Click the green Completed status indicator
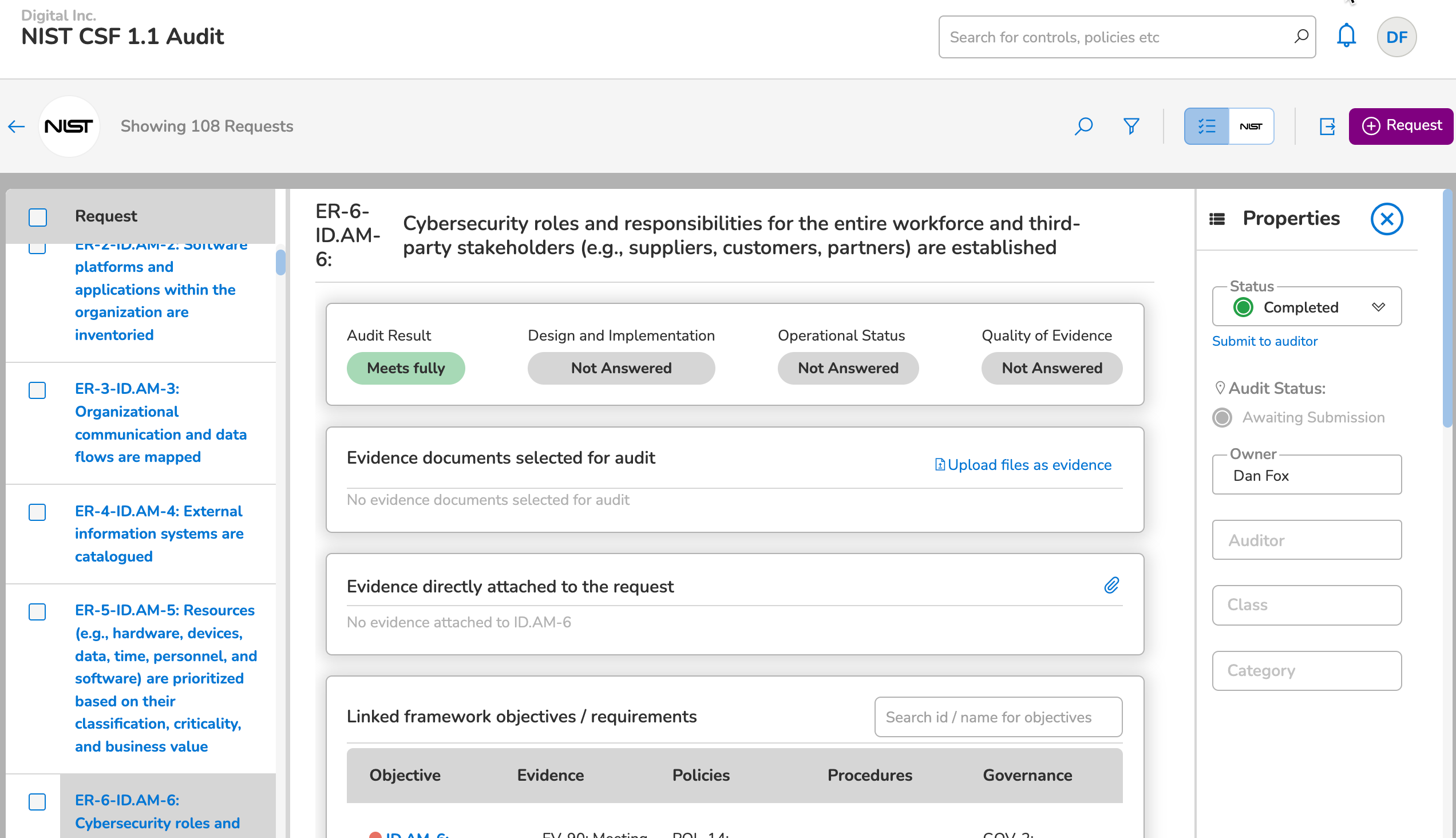The height and width of the screenshot is (838, 1456). (x=1243, y=307)
